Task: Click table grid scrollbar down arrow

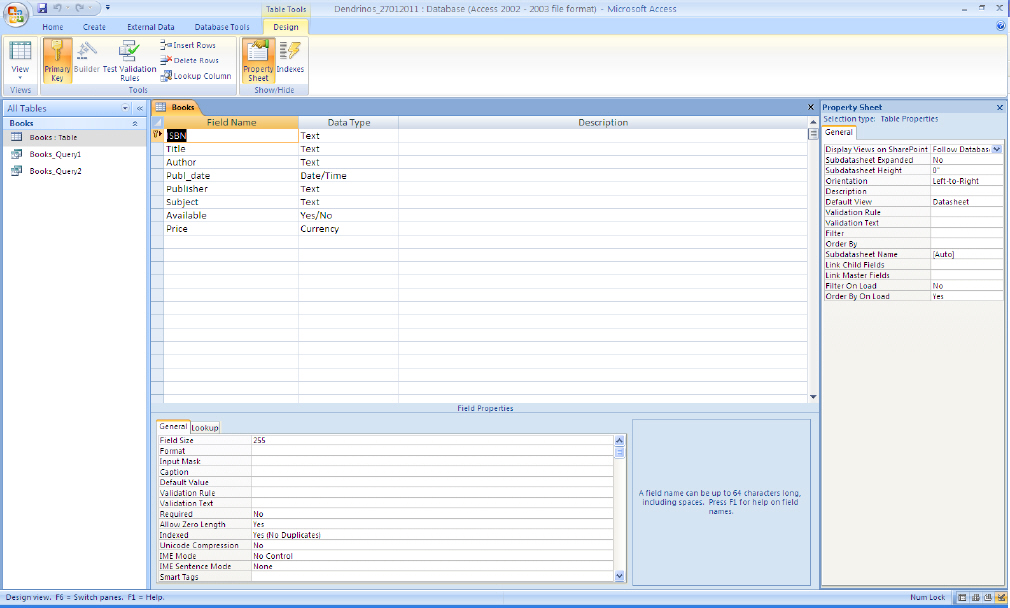Action: coord(813,397)
